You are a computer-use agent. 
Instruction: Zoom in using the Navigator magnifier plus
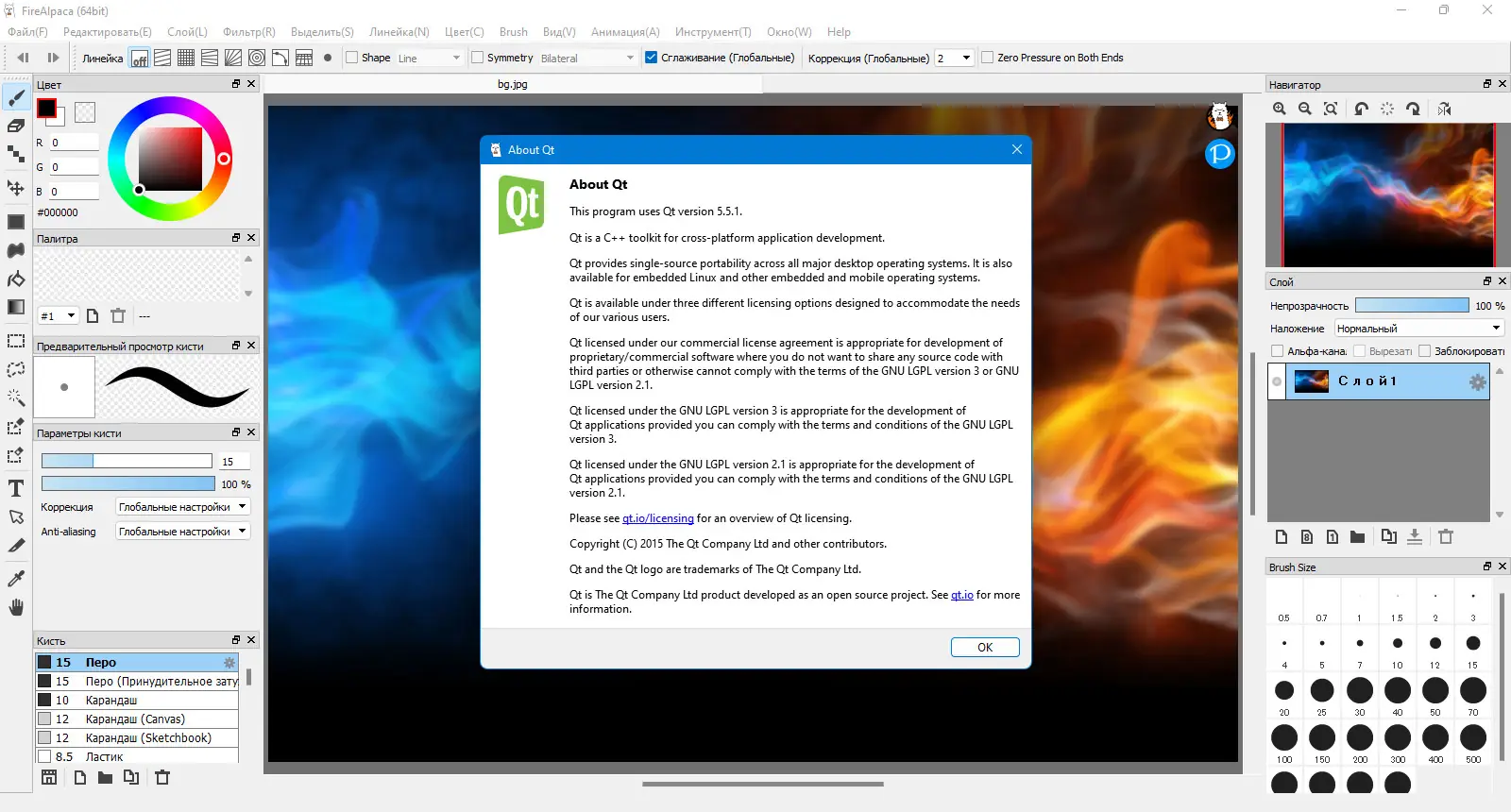pyautogui.click(x=1280, y=109)
